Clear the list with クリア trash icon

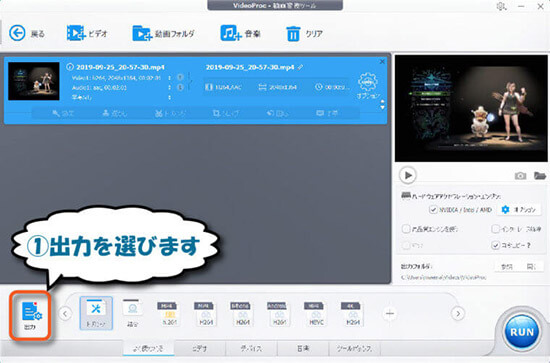[x=304, y=34]
